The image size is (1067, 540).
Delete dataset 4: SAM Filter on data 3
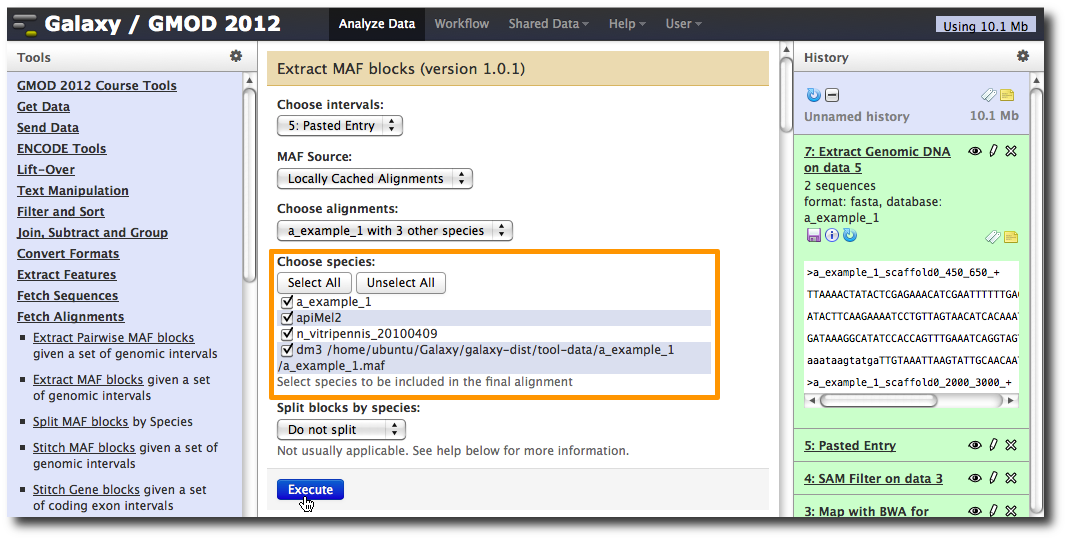tap(1011, 478)
